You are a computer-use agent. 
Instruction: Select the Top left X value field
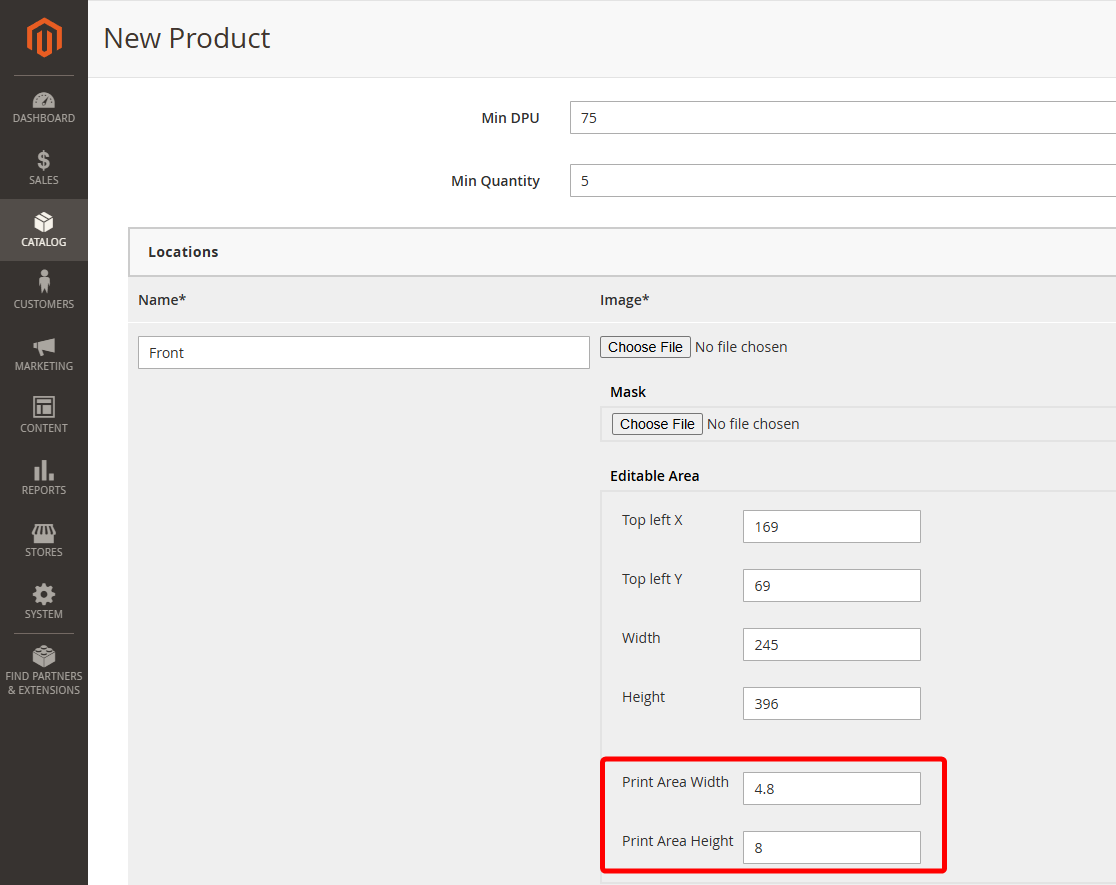(831, 526)
